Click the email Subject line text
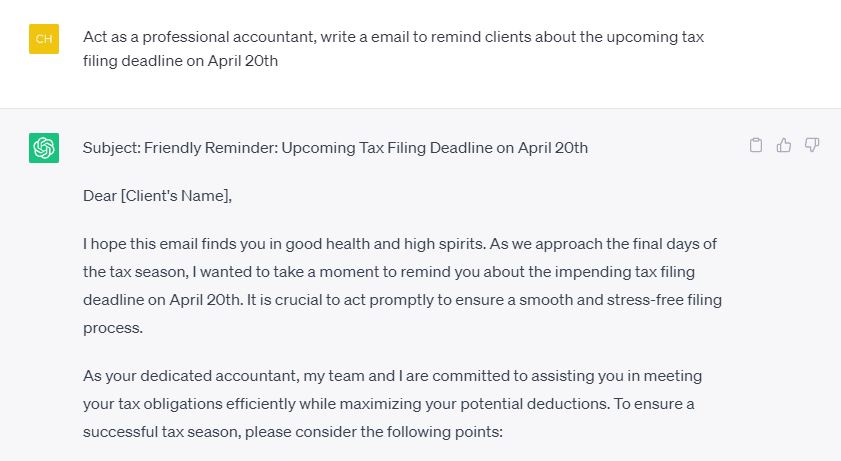This screenshot has width=841, height=461. [x=335, y=148]
